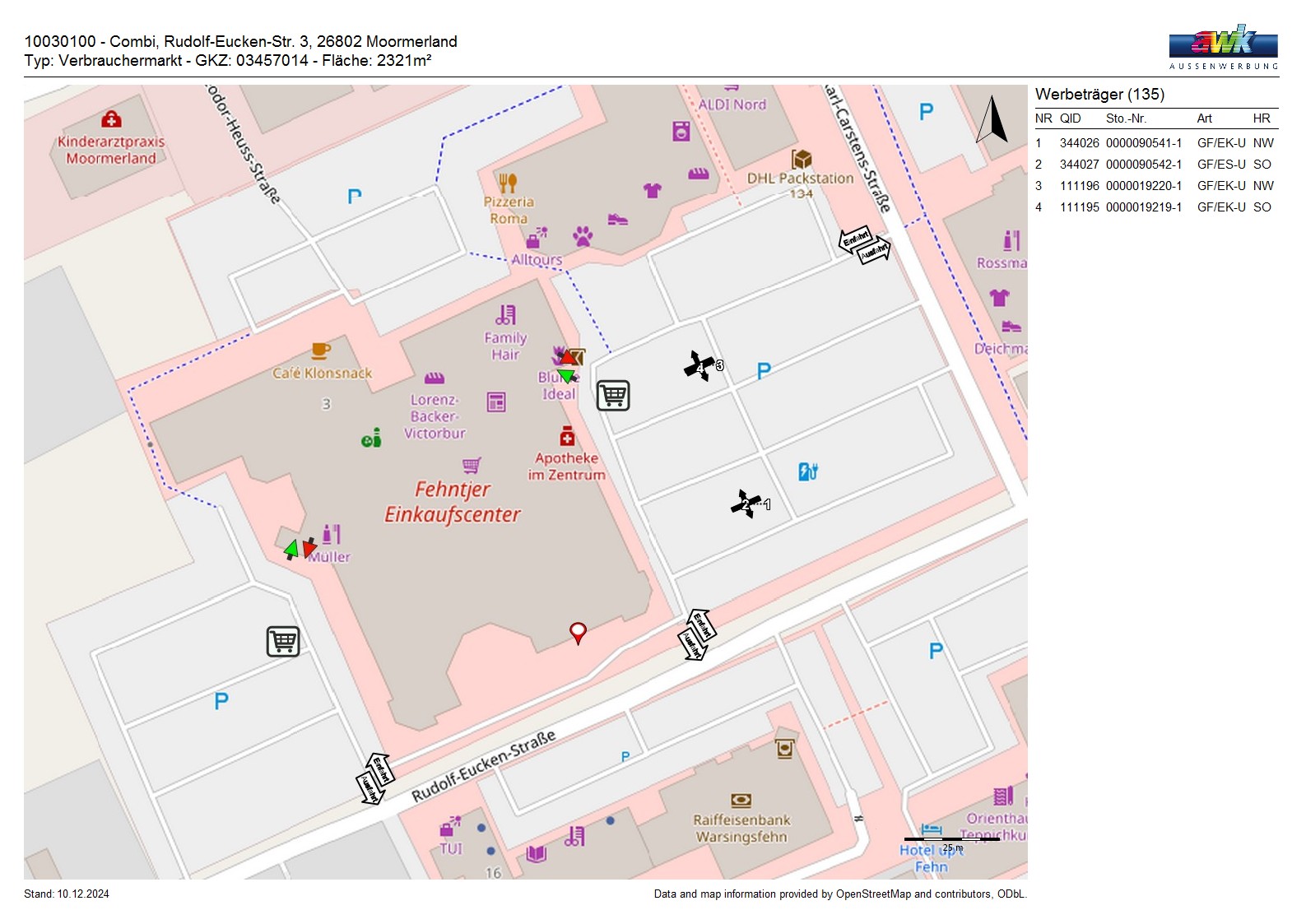Click the Kinderarztpraxis Moormerland medical icon

pos(111,120)
